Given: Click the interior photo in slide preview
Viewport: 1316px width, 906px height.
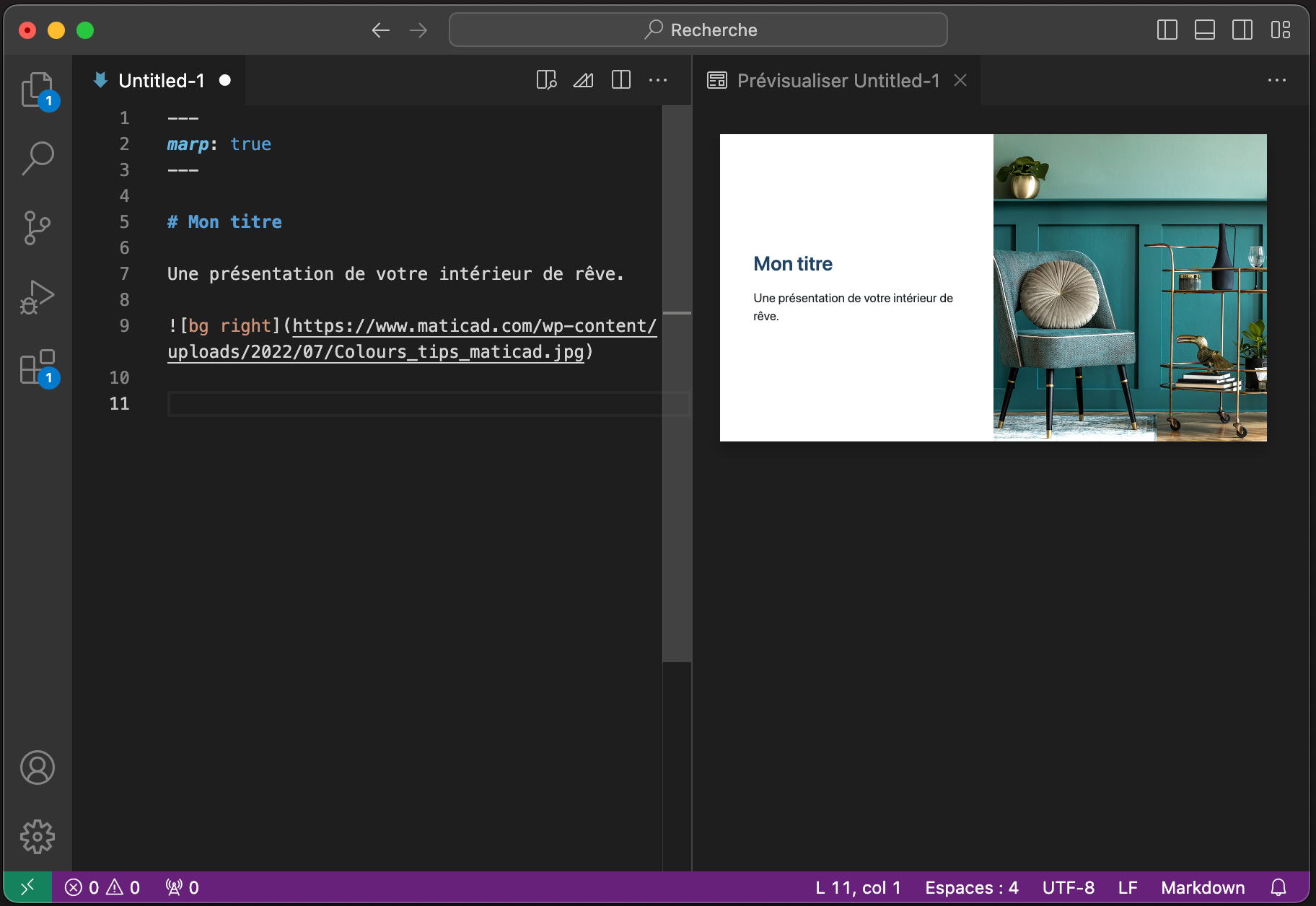Looking at the screenshot, I should coord(1130,288).
